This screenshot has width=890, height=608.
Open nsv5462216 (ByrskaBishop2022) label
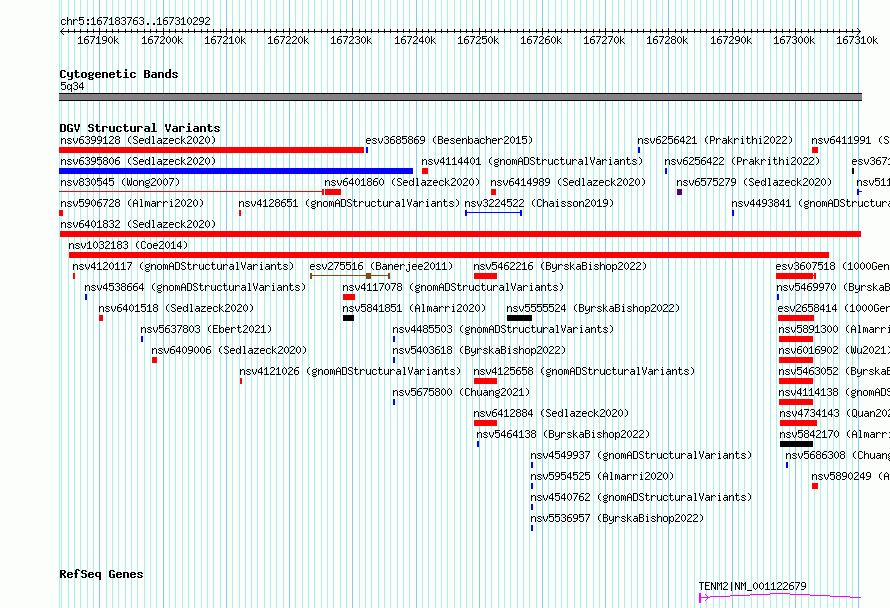(560, 266)
